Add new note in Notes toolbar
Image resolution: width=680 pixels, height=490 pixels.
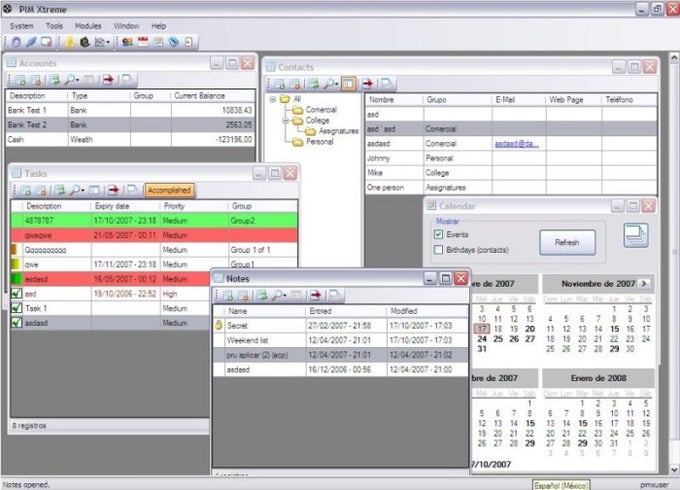(227, 296)
